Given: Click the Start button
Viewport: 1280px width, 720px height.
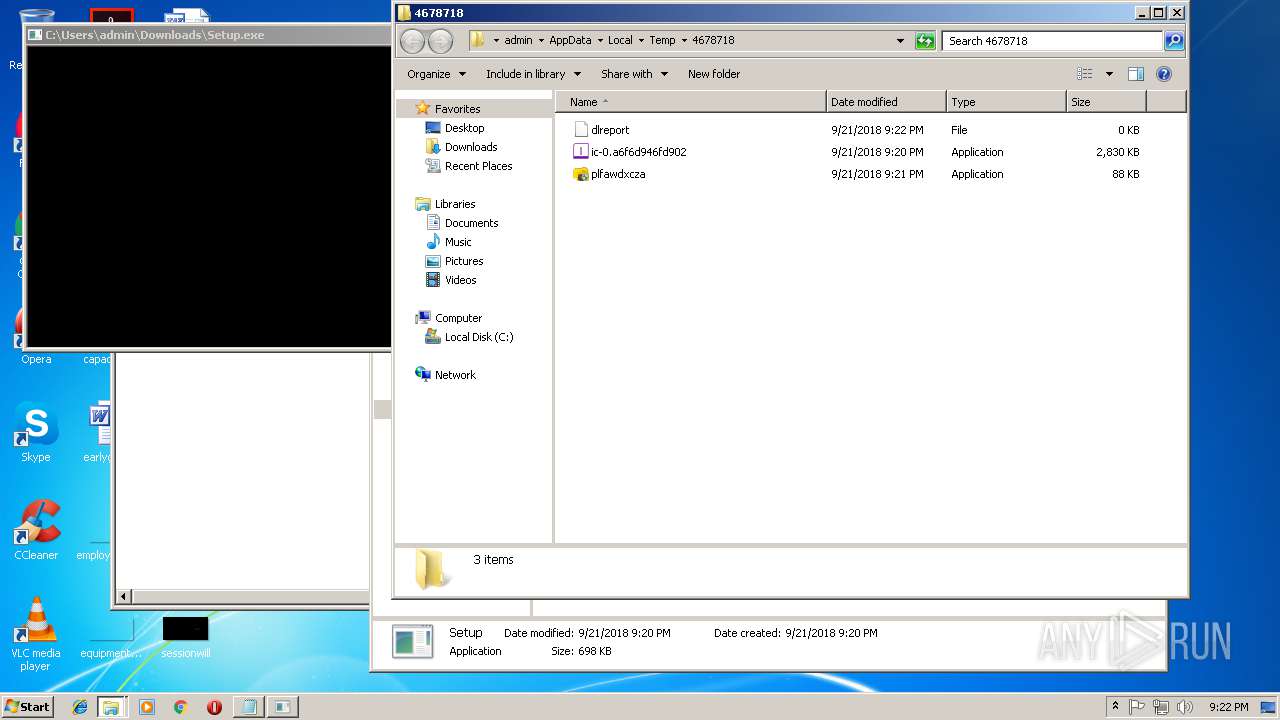Looking at the screenshot, I should tap(27, 706).
